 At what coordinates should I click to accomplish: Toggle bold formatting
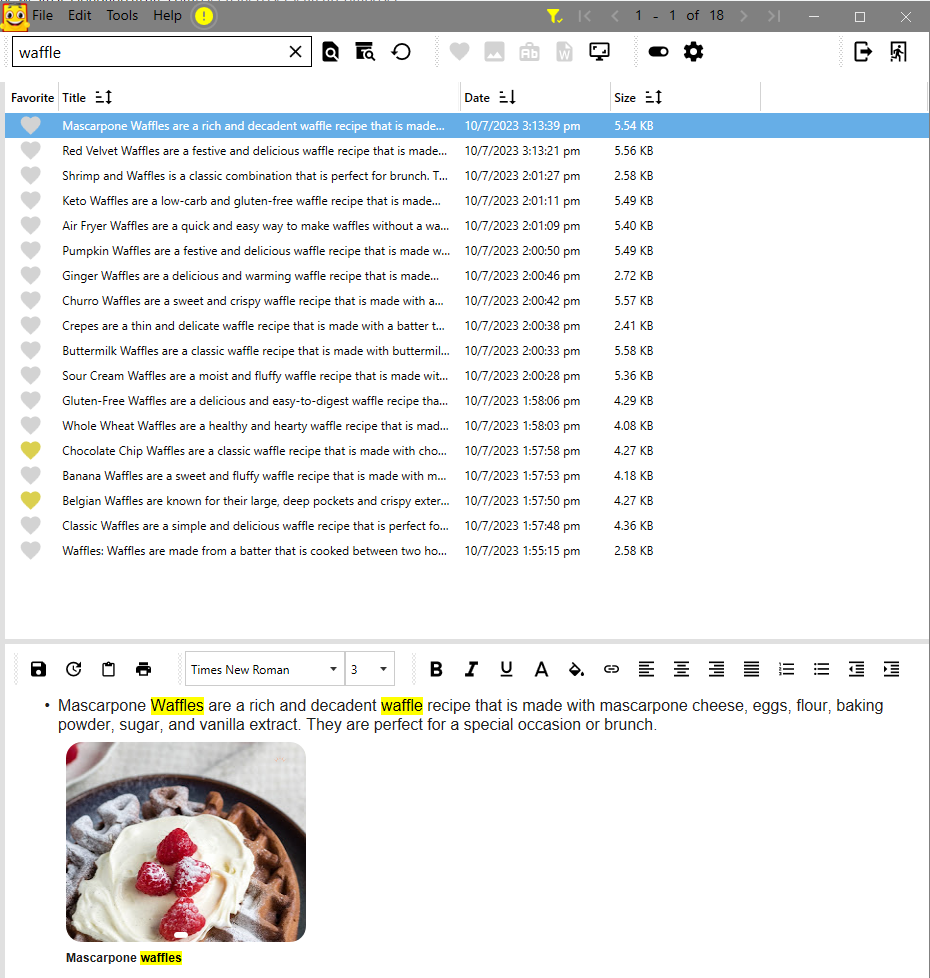[436, 669]
